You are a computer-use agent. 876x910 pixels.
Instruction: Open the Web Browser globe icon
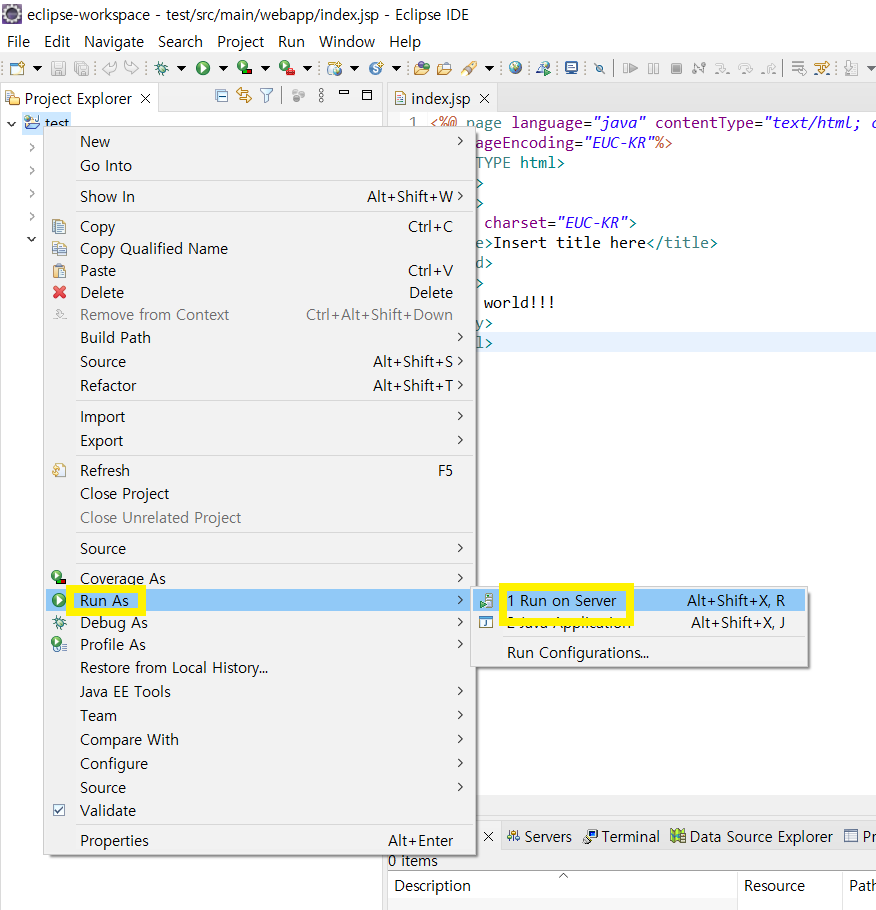click(515, 68)
